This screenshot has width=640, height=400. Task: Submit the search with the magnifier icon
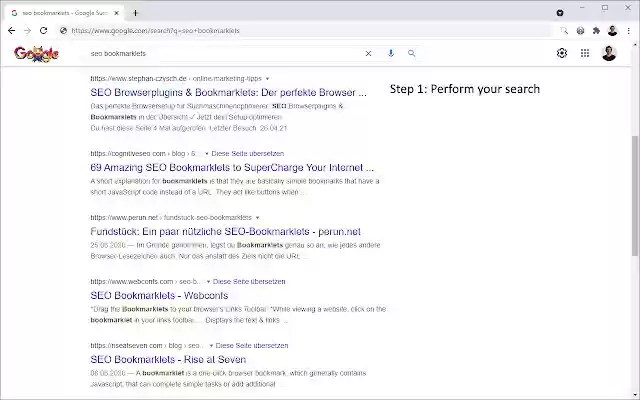tap(411, 53)
